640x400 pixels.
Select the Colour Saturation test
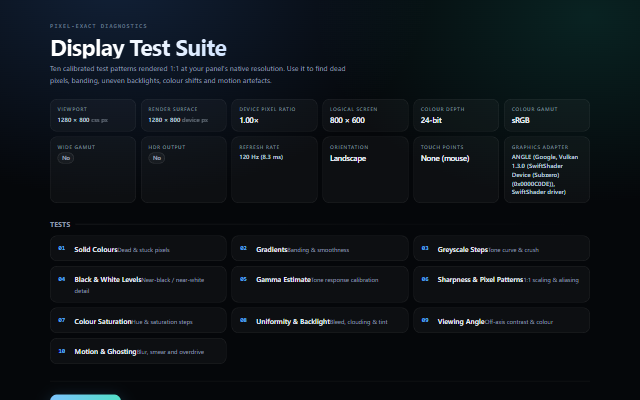[x=138, y=320]
